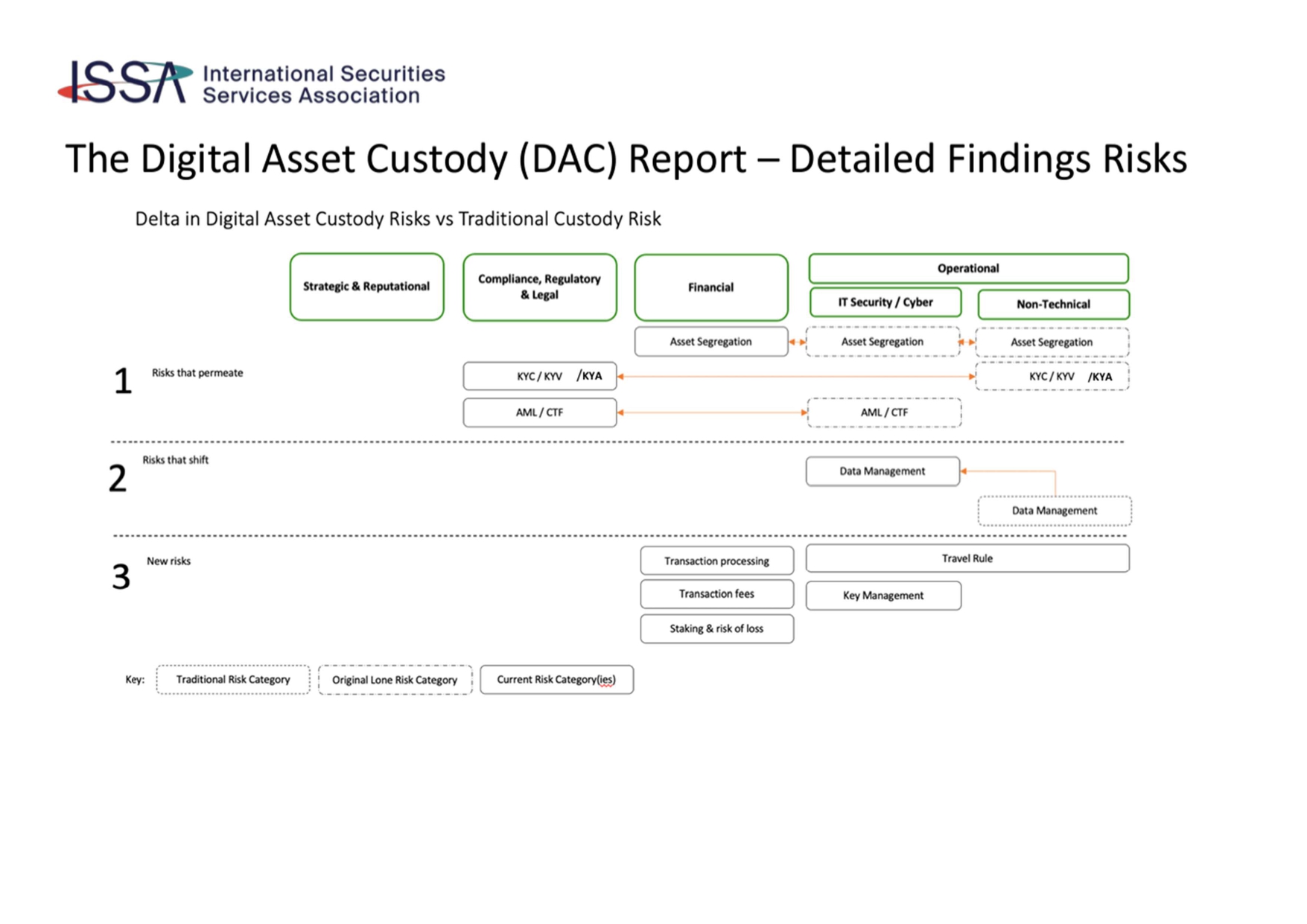
Task: Click the Travel Rule box
Action: pos(967,558)
